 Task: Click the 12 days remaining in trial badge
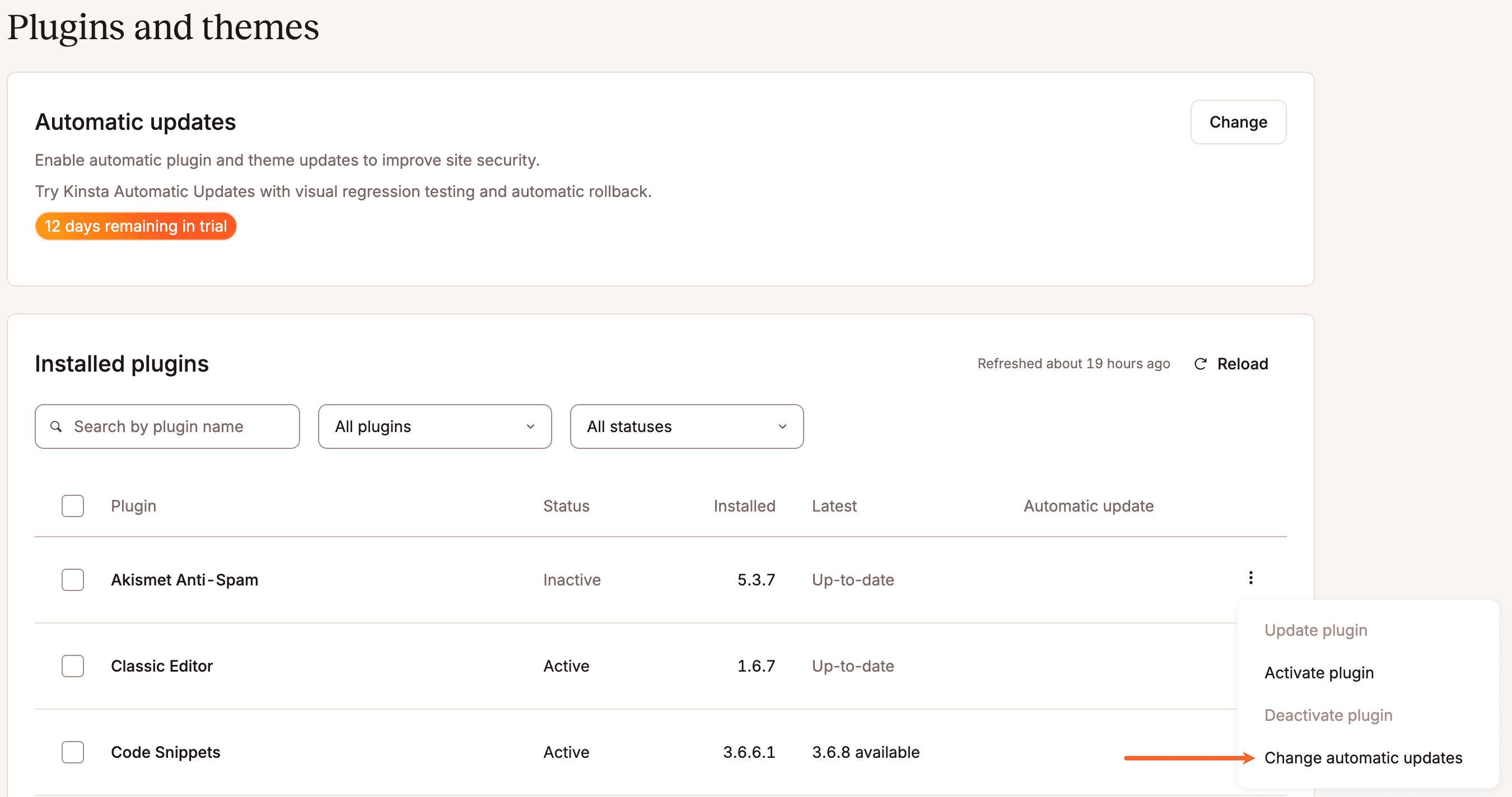tap(136, 226)
